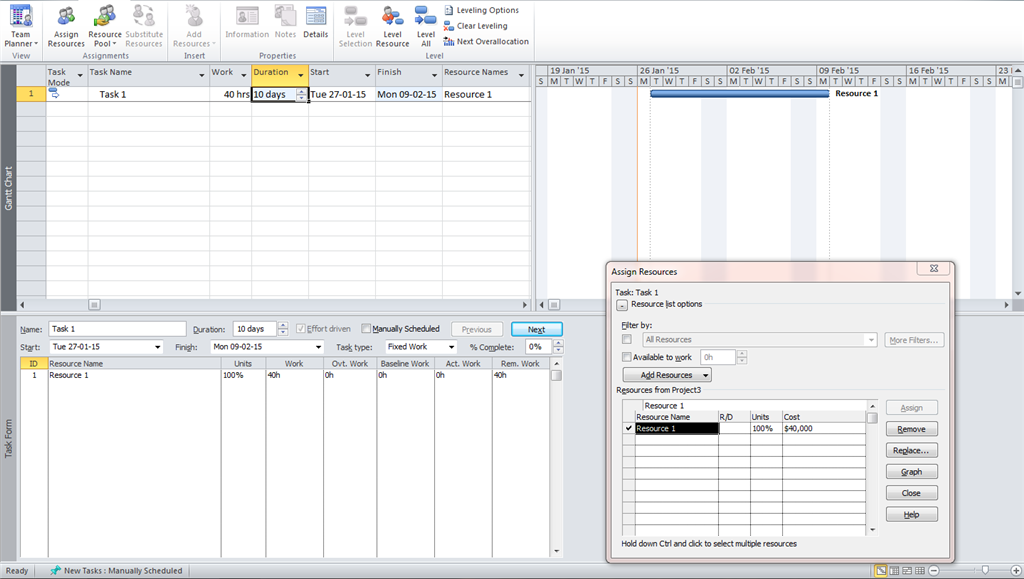The image size is (1024, 579).
Task: Switch to Resource Sheet view in status bar
Action: 920,571
